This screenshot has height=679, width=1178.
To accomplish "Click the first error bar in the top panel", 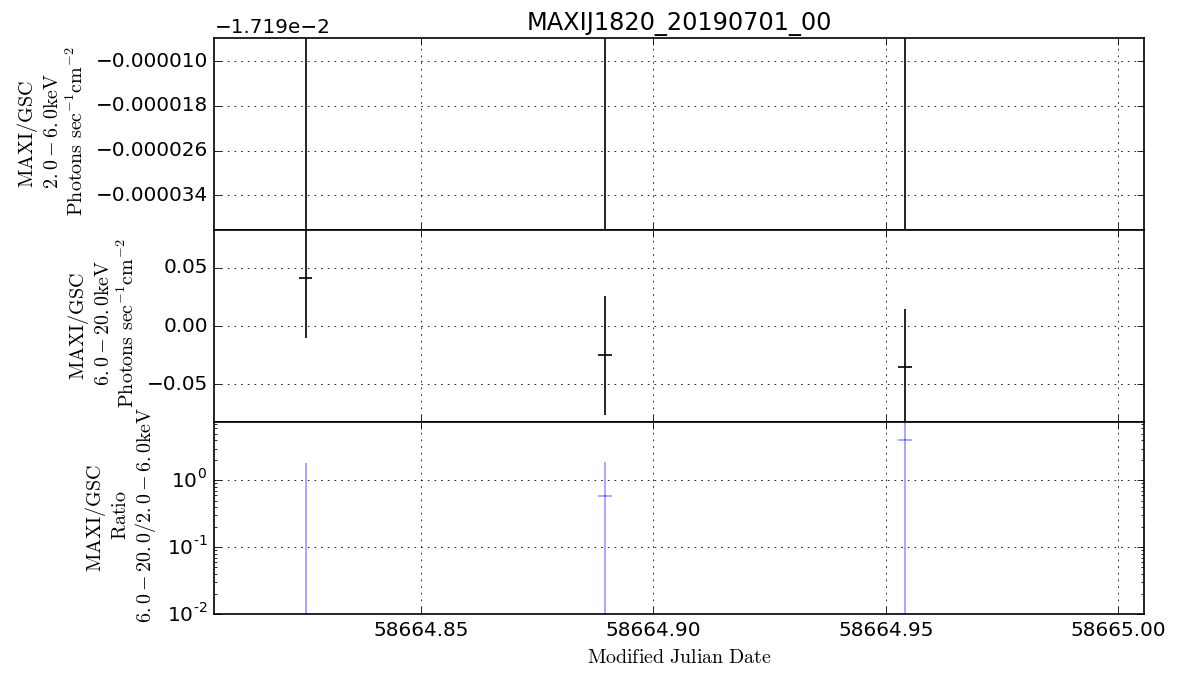I will click(x=306, y=134).
